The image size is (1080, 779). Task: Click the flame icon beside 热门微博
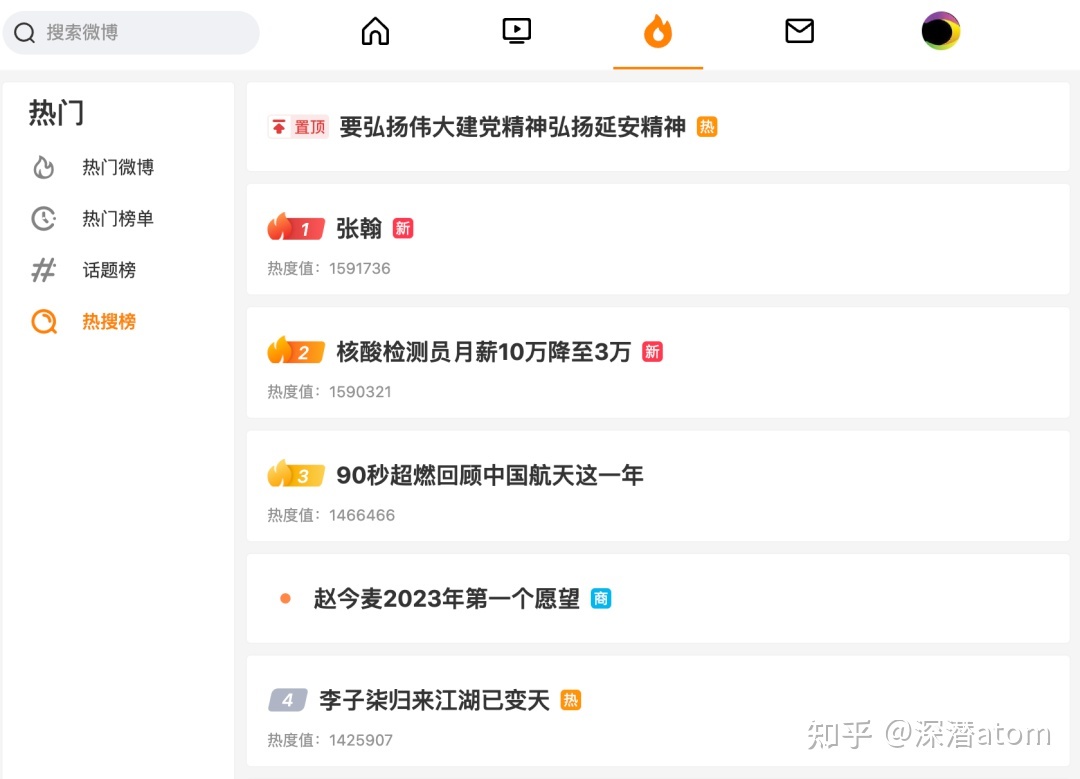pyautogui.click(x=43, y=167)
